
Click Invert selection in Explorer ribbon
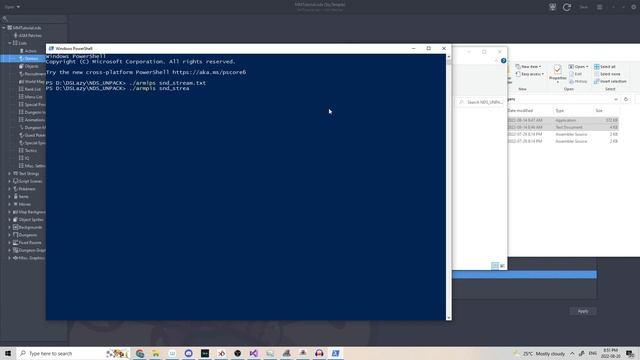pos(610,81)
